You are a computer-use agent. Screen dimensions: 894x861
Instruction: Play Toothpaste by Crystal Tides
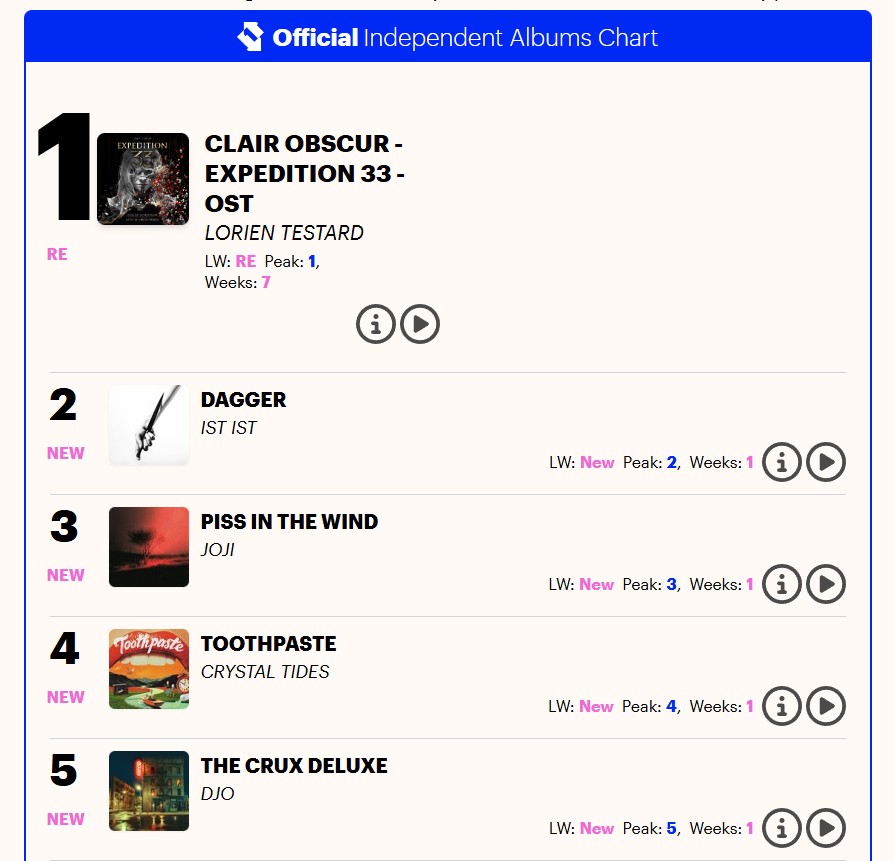826,706
